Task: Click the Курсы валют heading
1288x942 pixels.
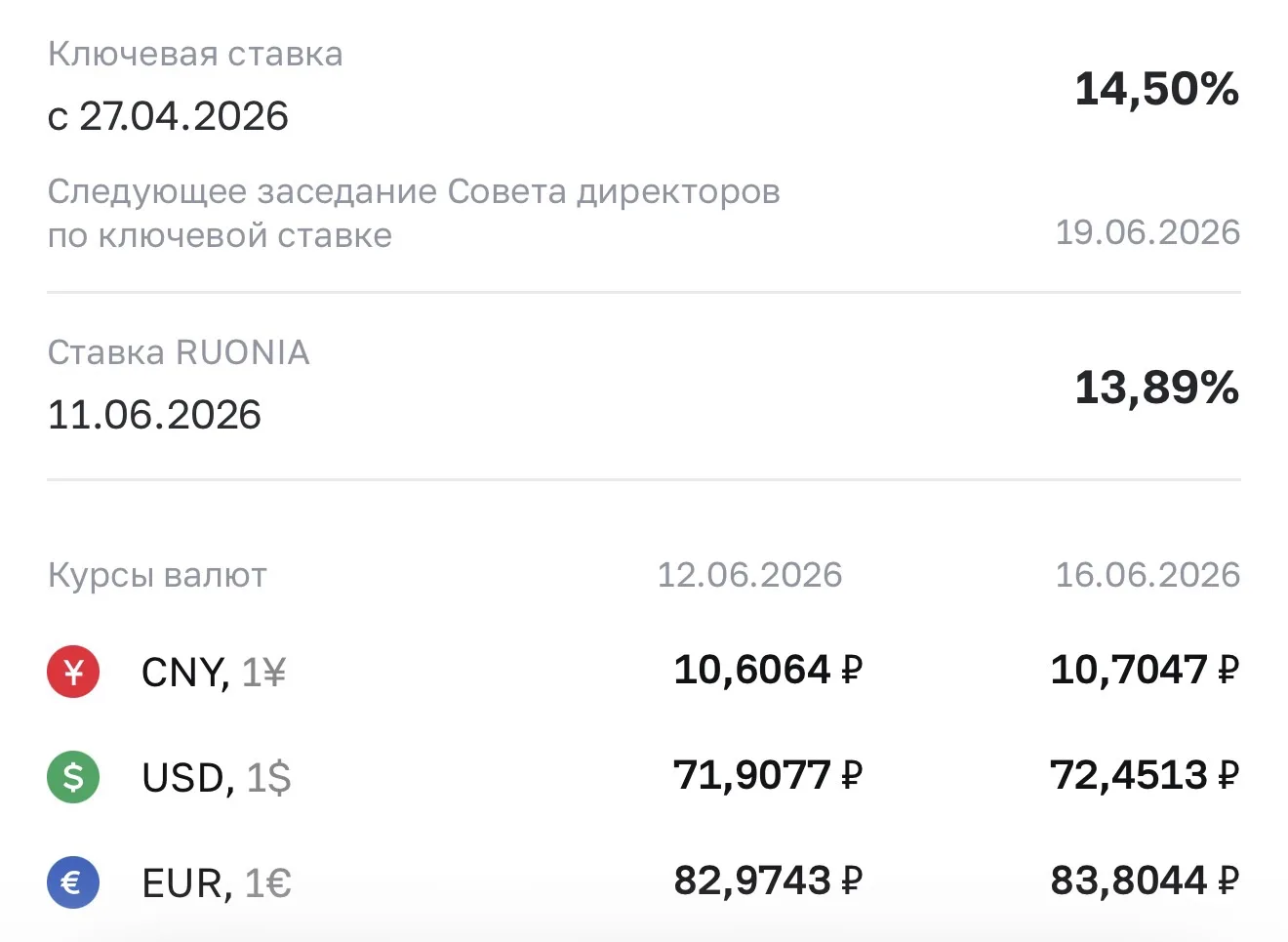Action: tap(157, 576)
